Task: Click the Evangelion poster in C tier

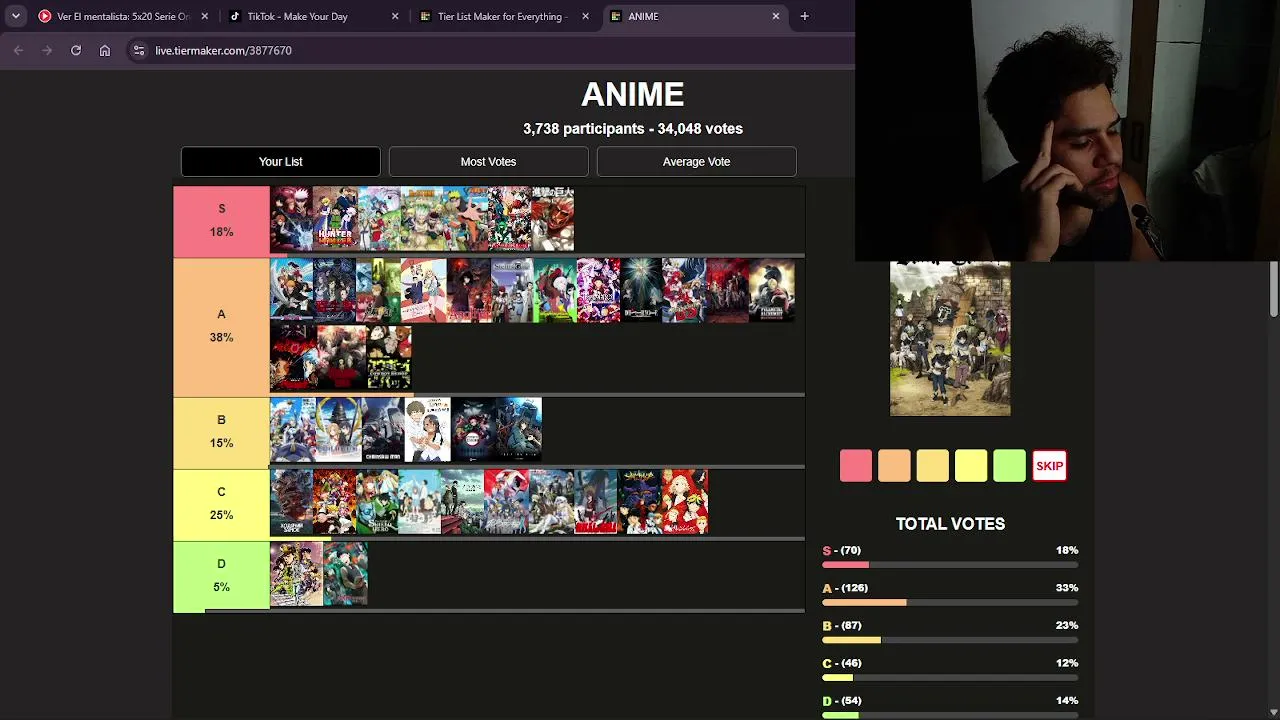Action: click(639, 502)
